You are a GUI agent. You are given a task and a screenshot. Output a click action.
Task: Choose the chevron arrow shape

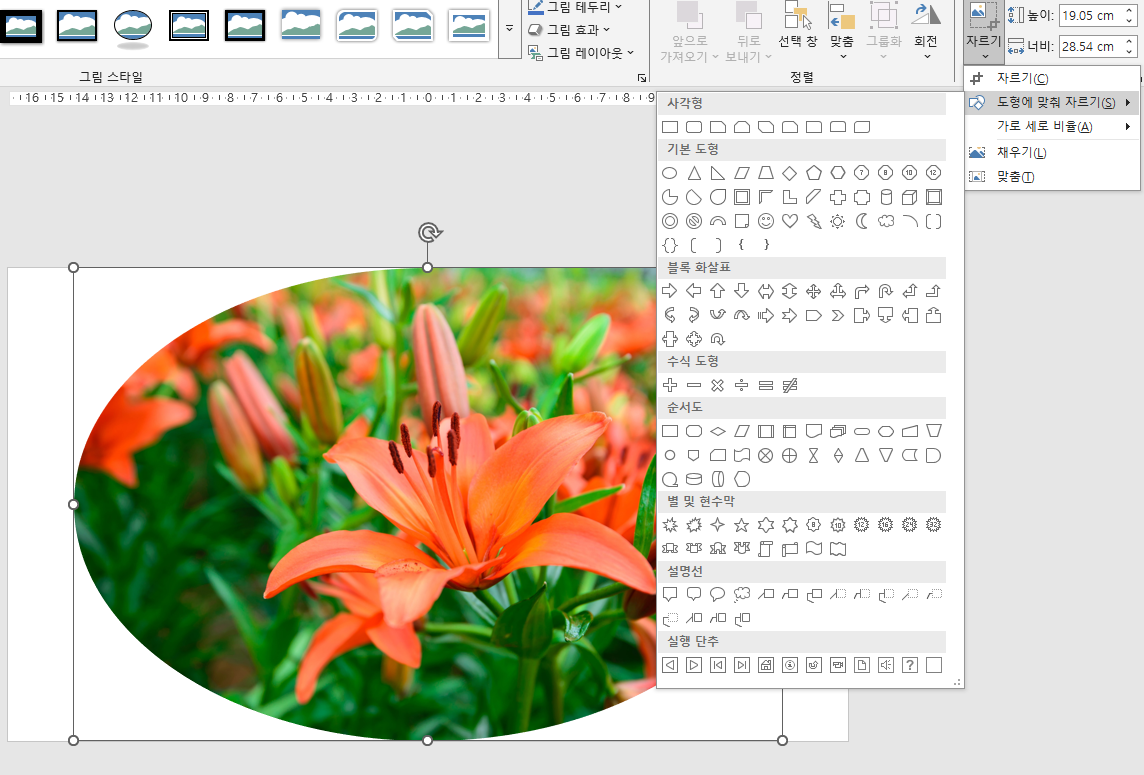coord(838,315)
